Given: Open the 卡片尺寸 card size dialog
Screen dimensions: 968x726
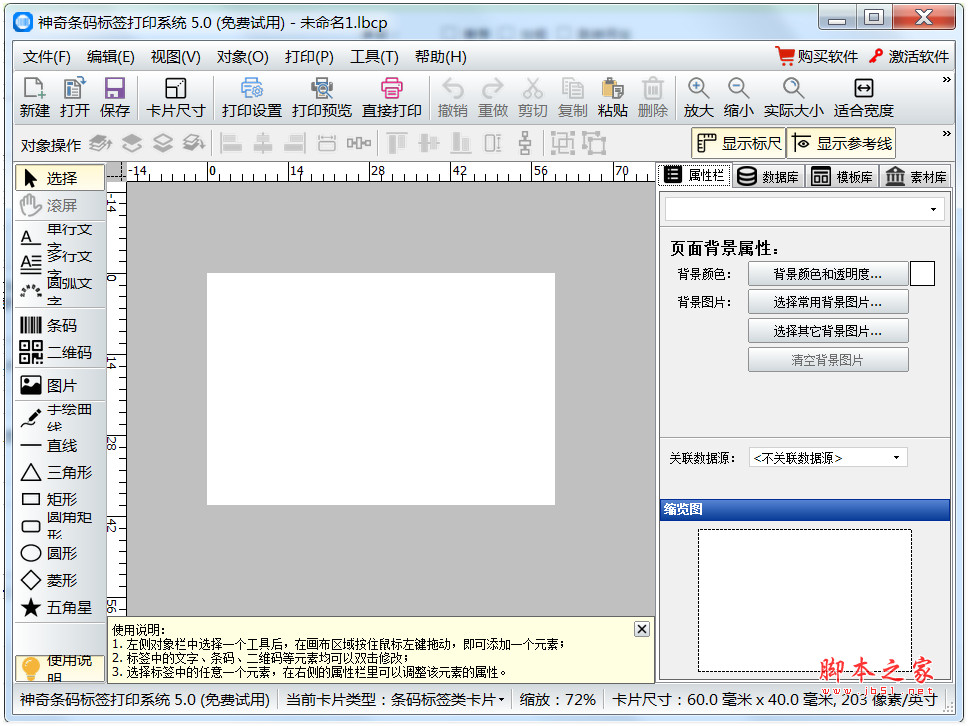Looking at the screenshot, I should (175, 97).
